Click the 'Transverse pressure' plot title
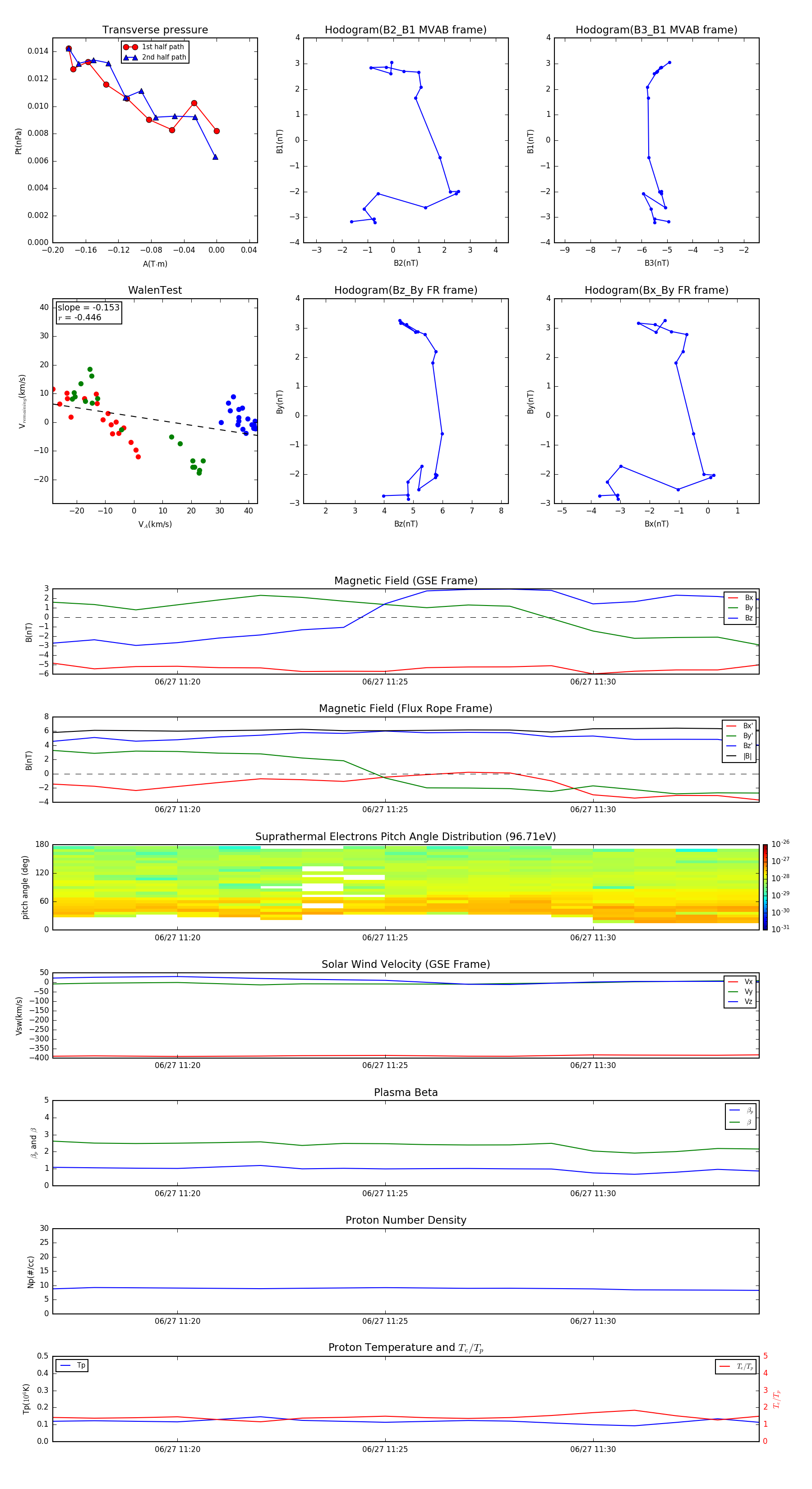The width and height of the screenshot is (812, 1489). click(x=155, y=30)
